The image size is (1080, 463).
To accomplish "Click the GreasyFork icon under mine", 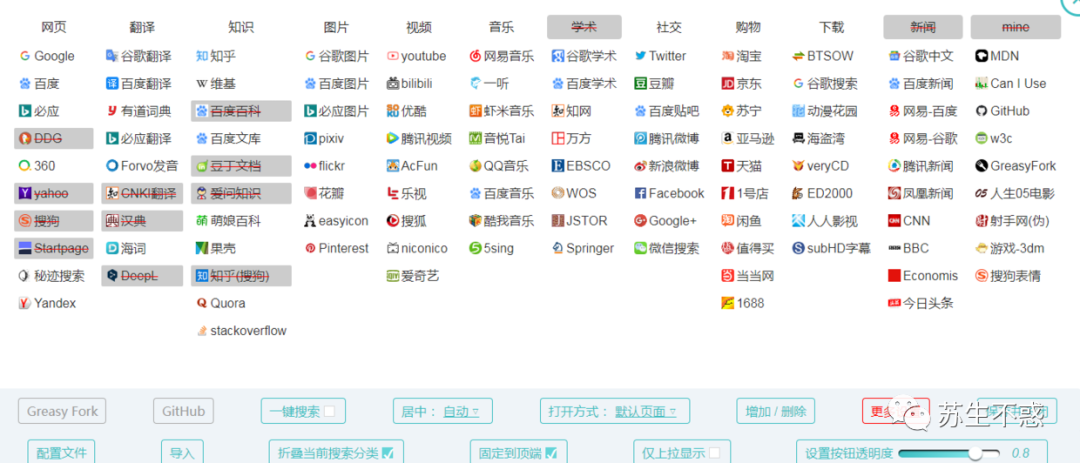I will [982, 166].
